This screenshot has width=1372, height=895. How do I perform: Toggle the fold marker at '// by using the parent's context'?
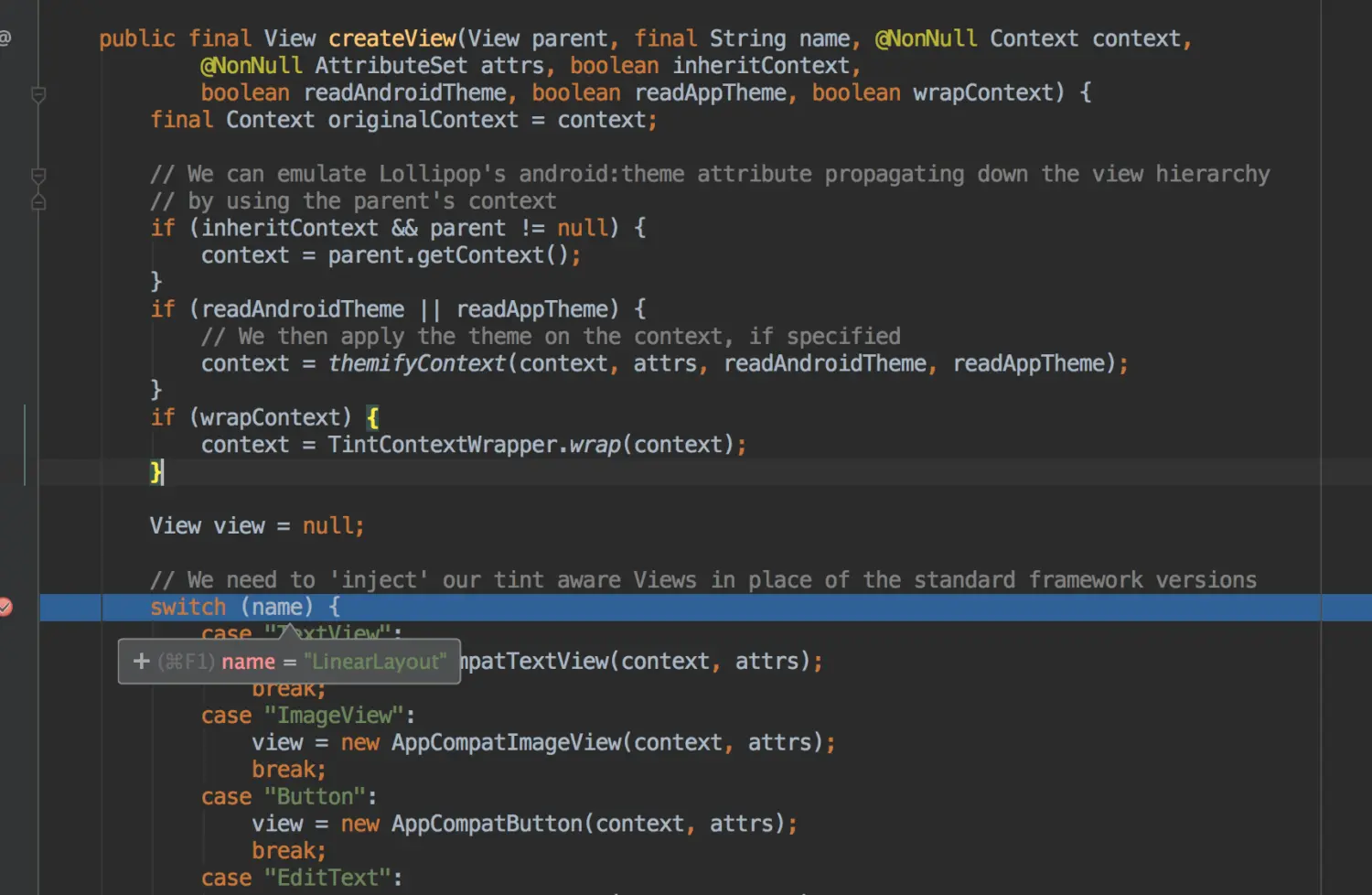pos(38,201)
